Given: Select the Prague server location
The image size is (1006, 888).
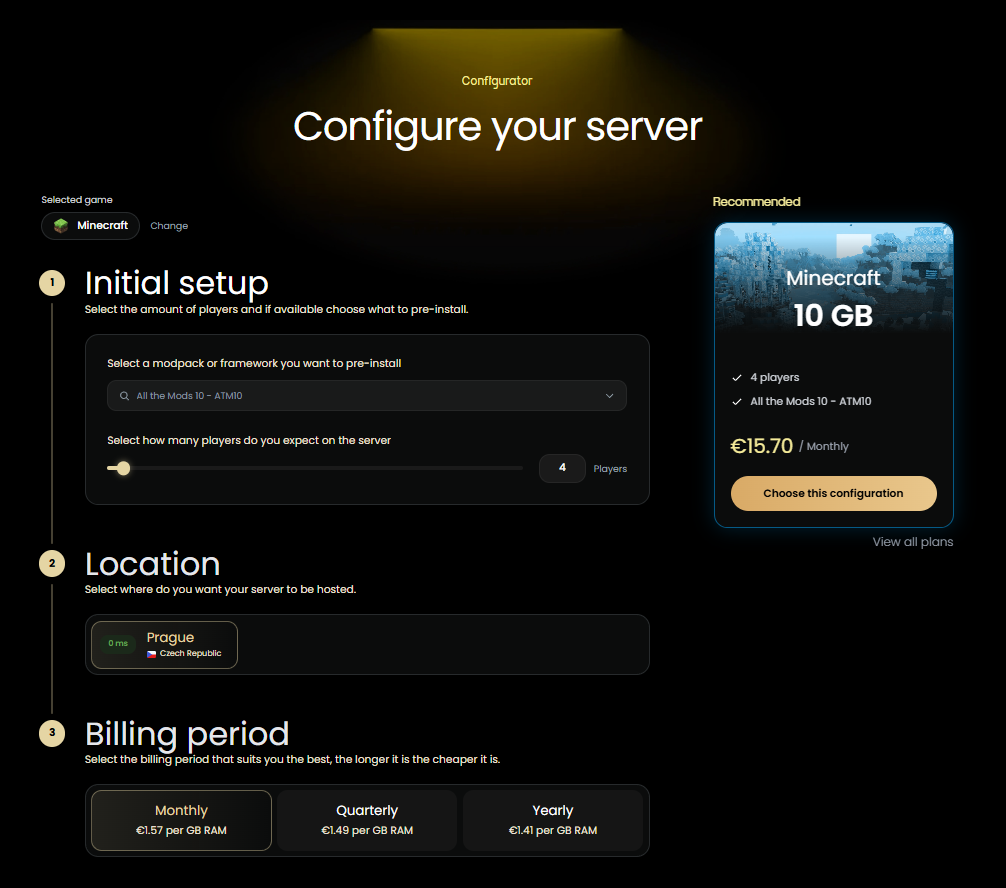Looking at the screenshot, I should pos(164,645).
